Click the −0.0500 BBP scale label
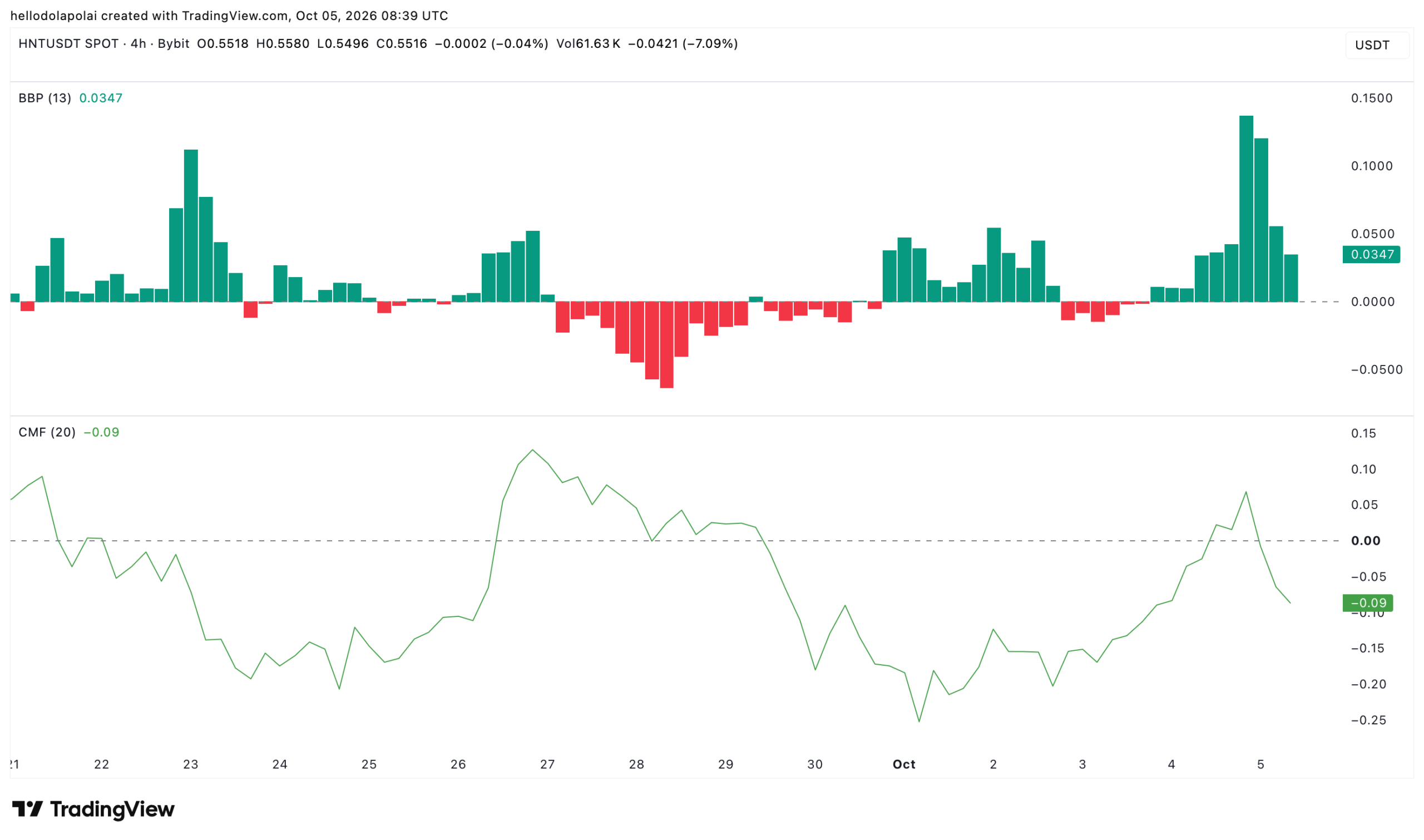The width and height of the screenshot is (1424, 840). click(x=1377, y=370)
